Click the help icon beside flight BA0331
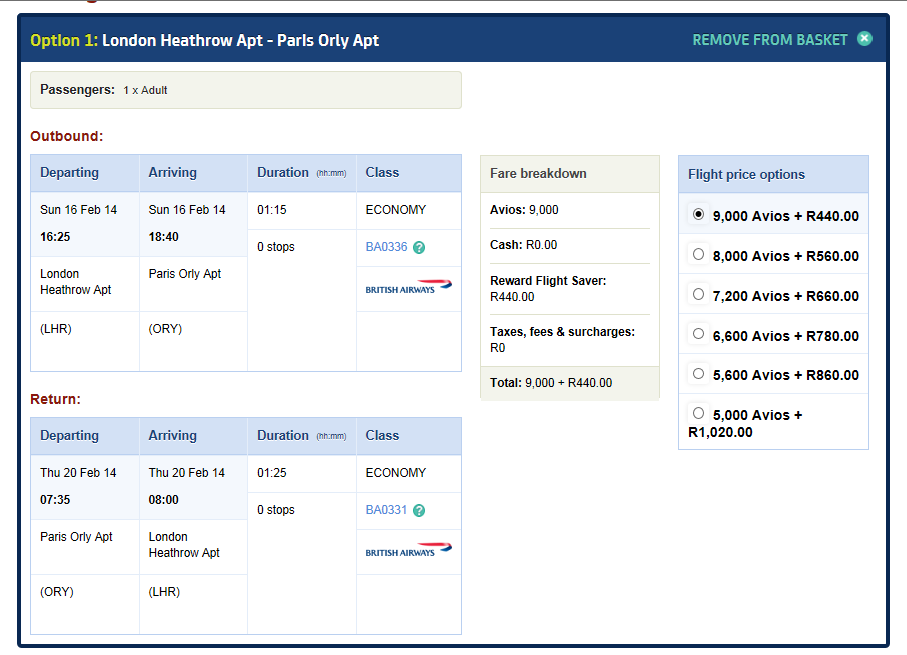The image size is (907, 655). tap(419, 510)
